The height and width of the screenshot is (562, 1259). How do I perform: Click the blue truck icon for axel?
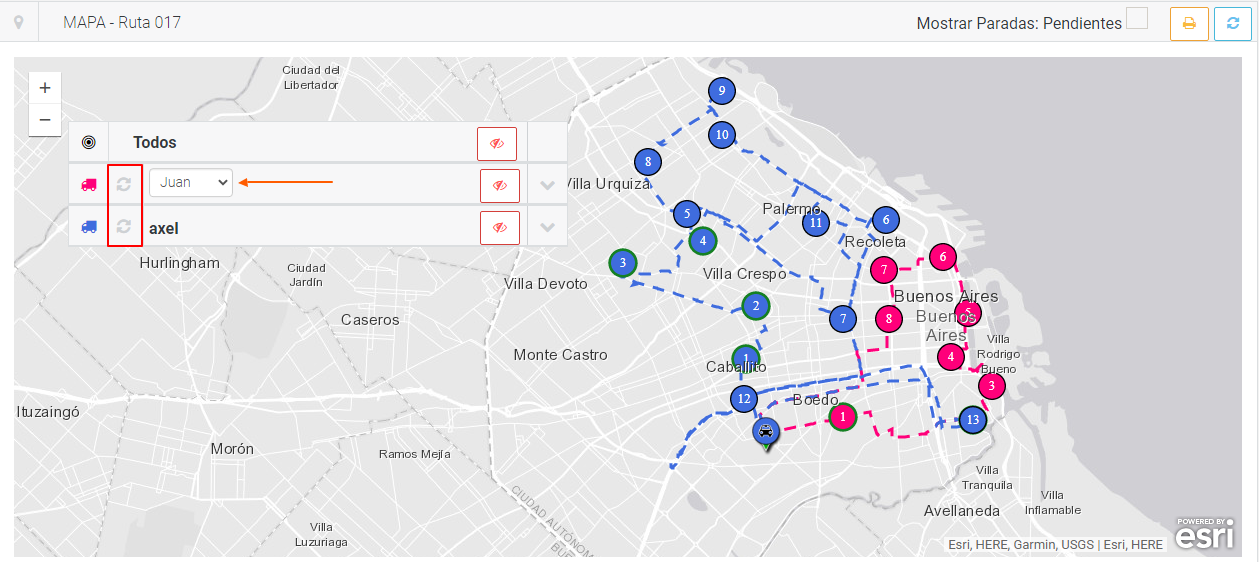(89, 227)
